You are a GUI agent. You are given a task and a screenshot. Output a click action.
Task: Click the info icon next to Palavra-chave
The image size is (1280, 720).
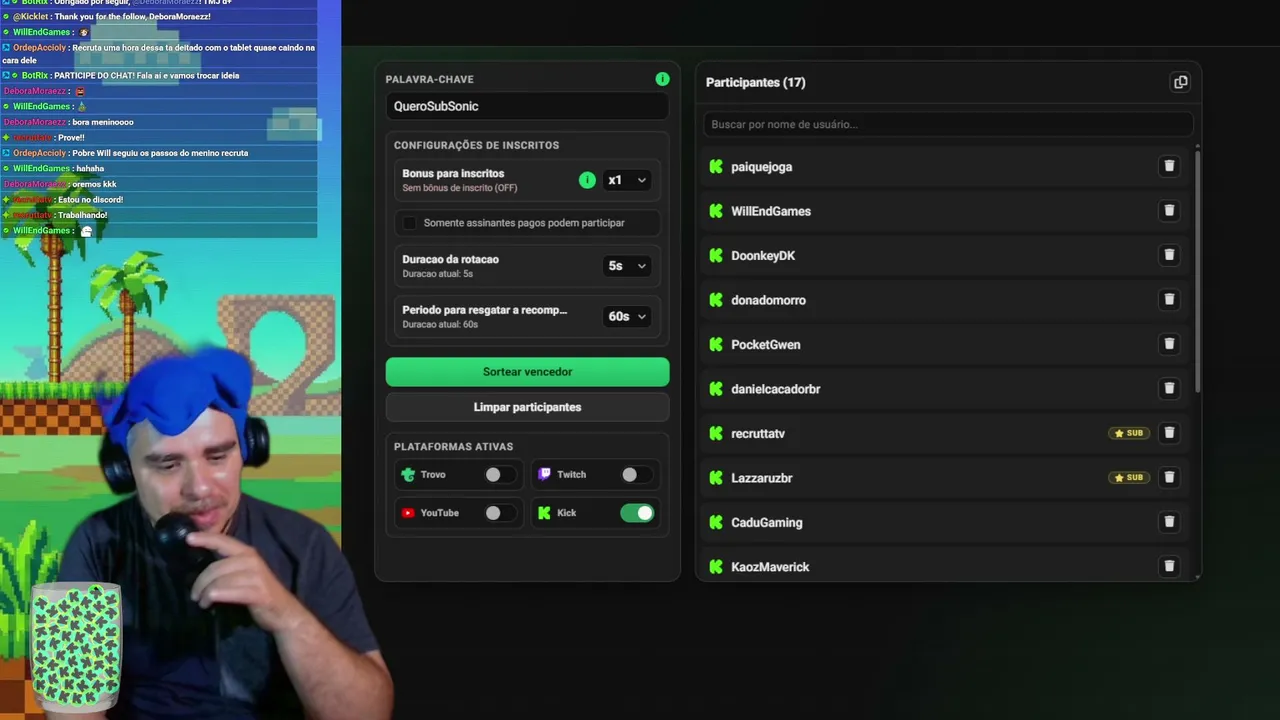(x=662, y=79)
